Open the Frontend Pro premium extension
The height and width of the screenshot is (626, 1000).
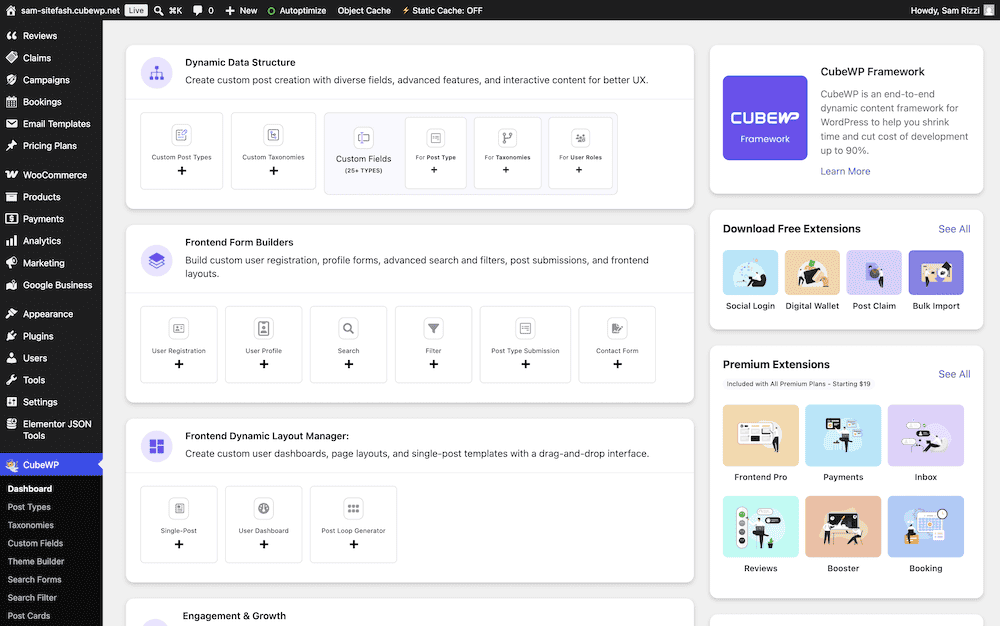tap(760, 435)
